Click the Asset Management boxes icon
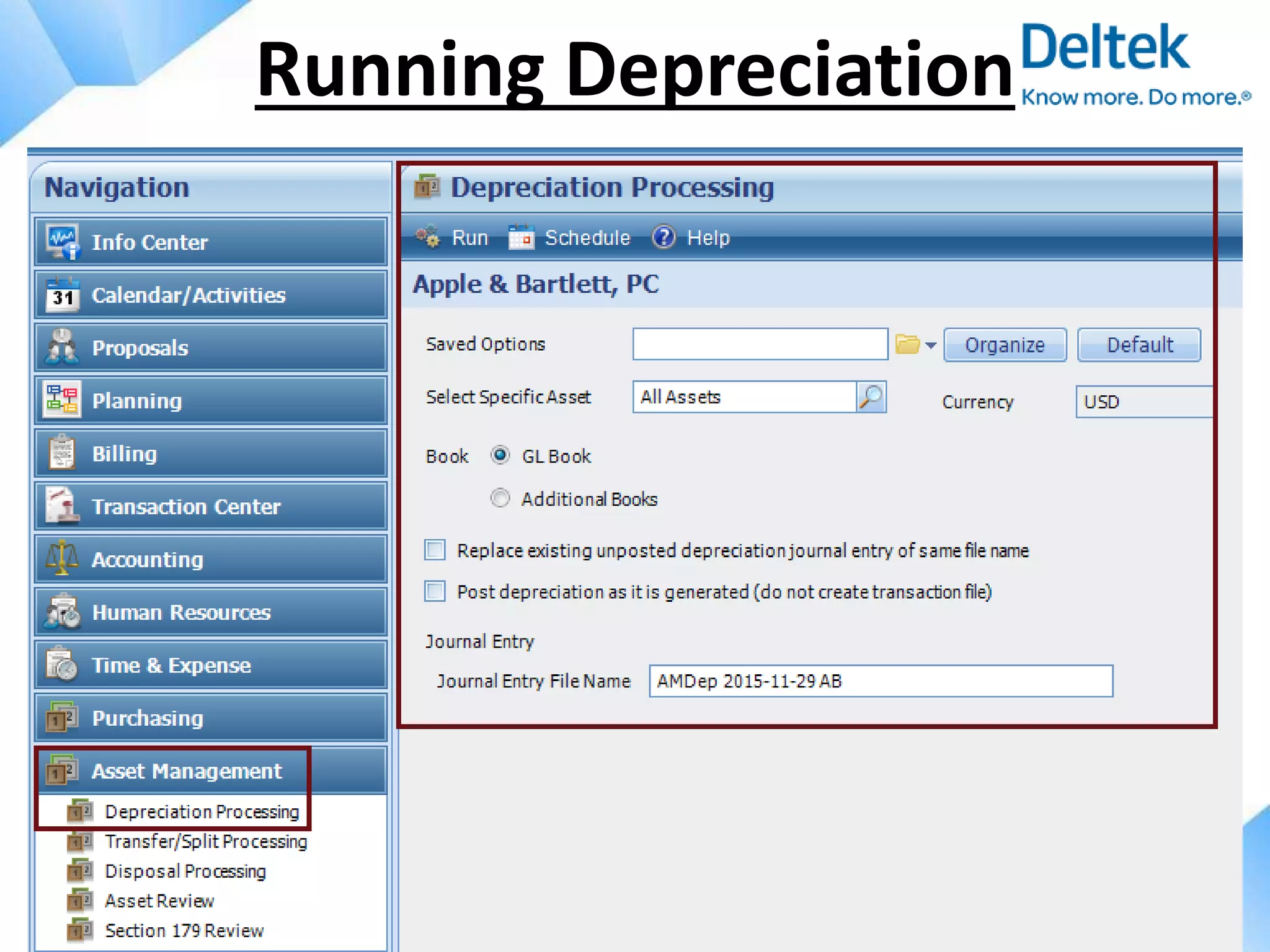Screen dimensions: 1270x952 pyautogui.click(x=62, y=771)
